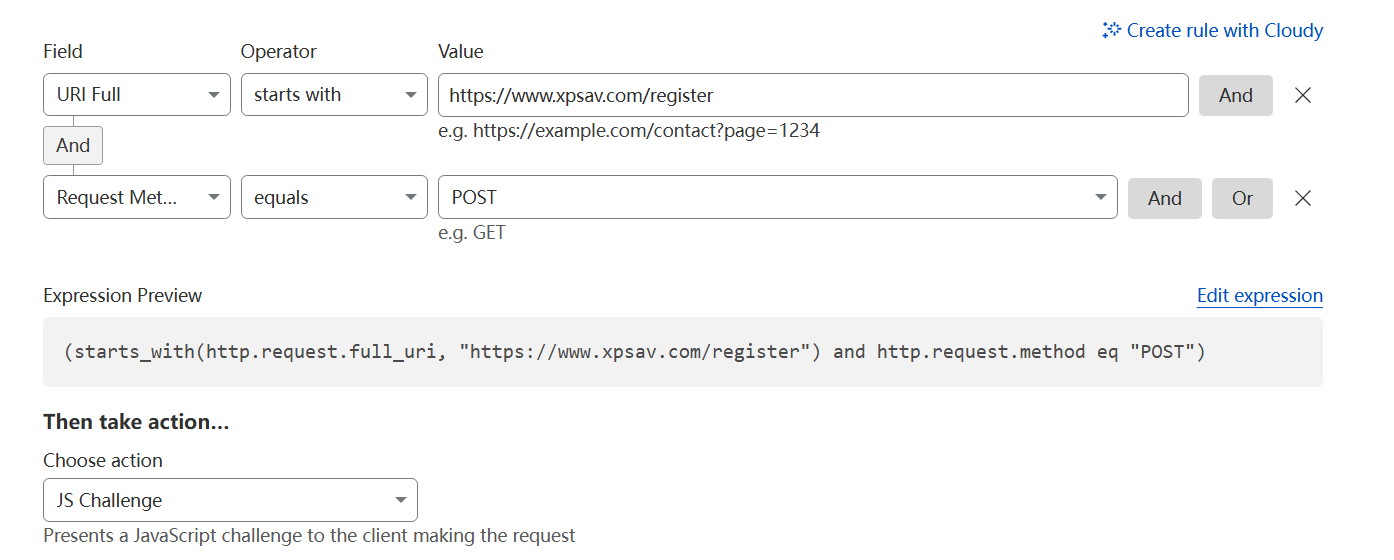Open the Request Method field dropdown
Viewport: 1394px width, 560px height.
click(137, 198)
